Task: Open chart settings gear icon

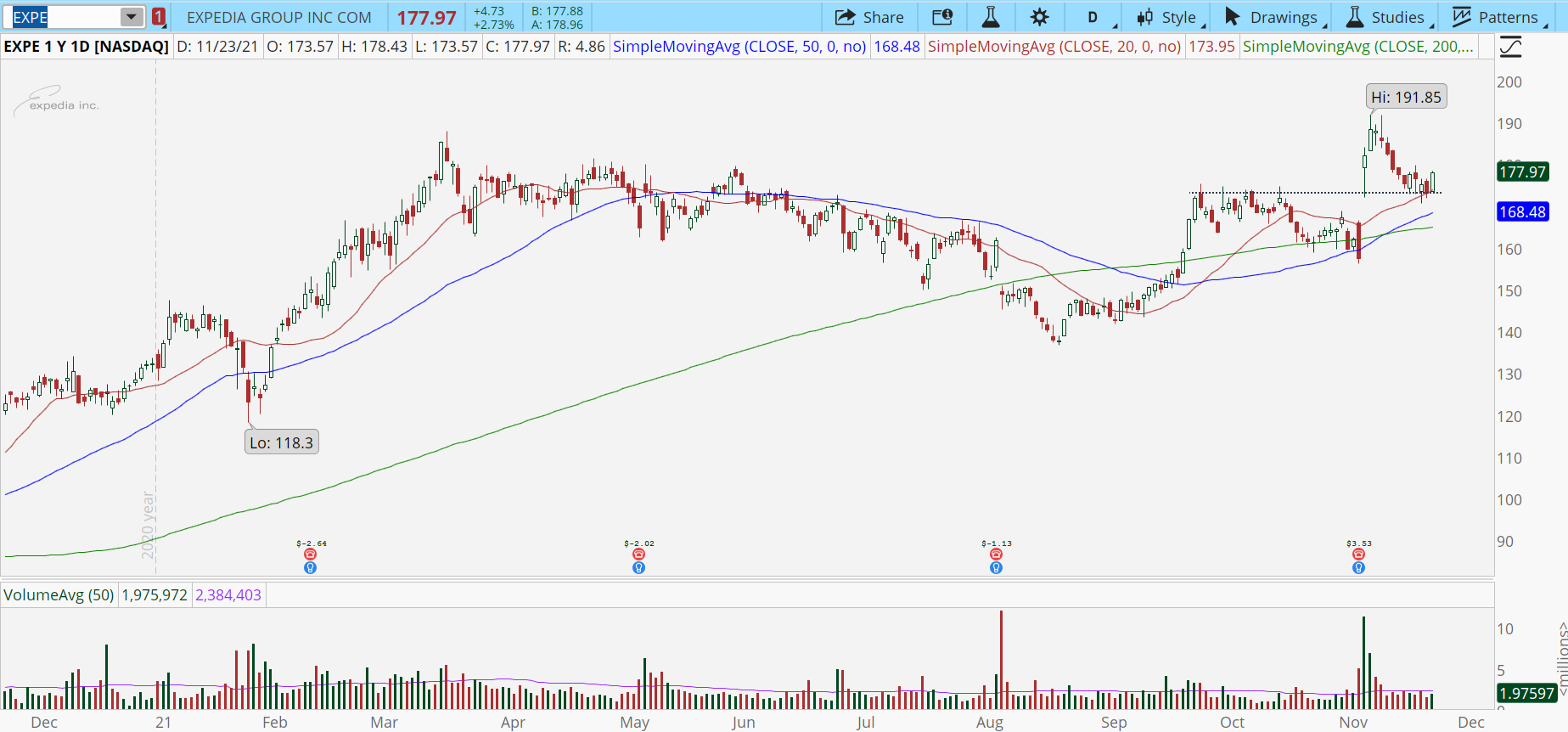Action: [1040, 17]
